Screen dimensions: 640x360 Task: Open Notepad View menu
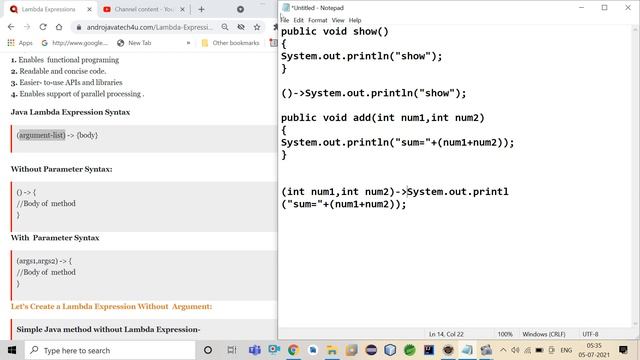pyautogui.click(x=338, y=20)
